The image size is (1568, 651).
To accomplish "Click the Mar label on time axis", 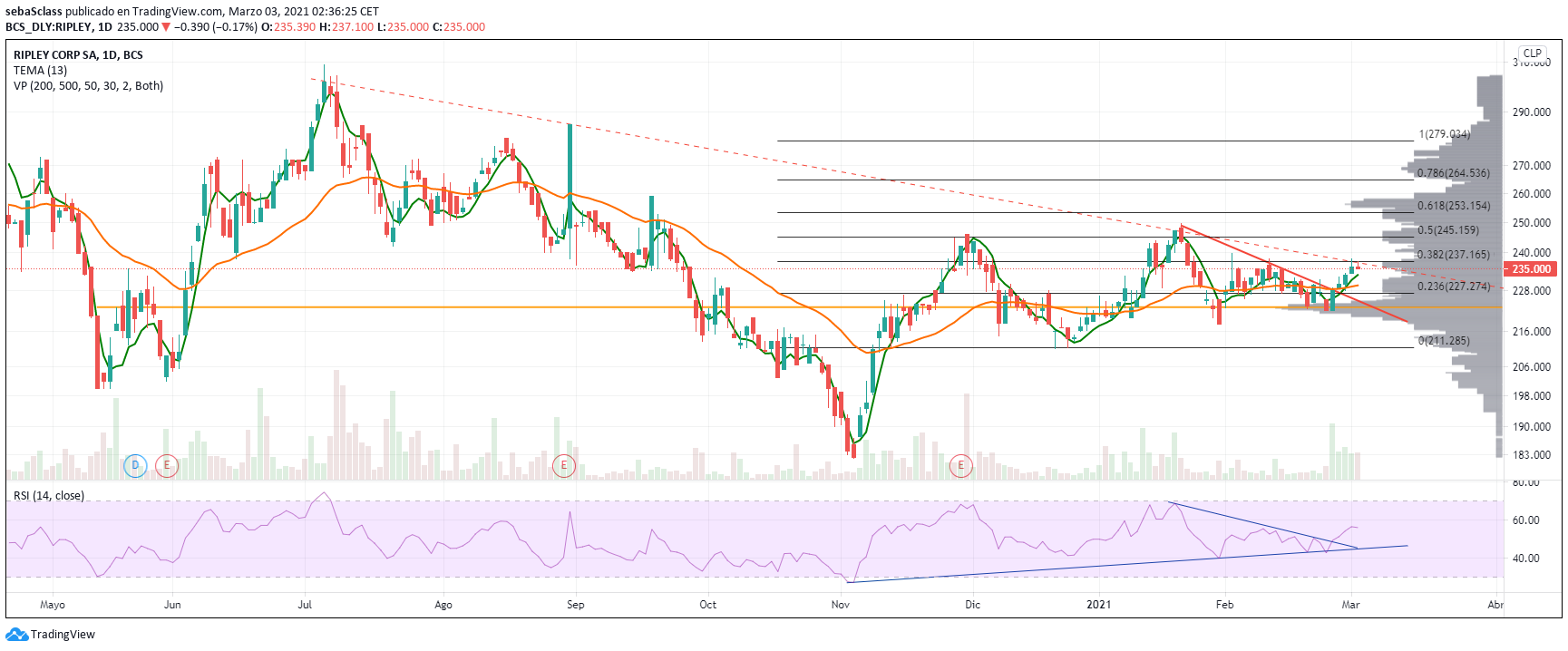I will tap(1351, 605).
